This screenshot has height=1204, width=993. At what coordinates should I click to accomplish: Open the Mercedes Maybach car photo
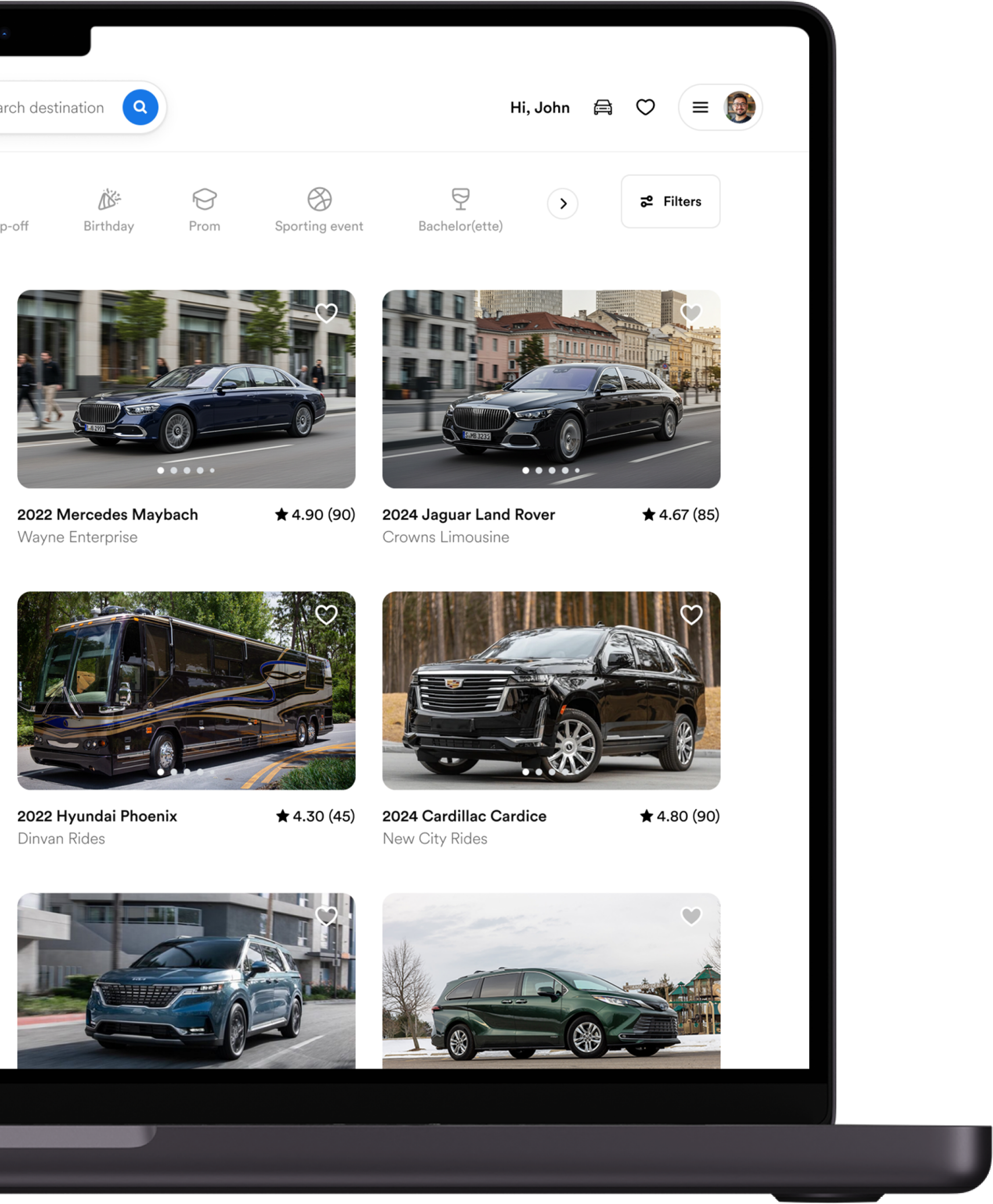pos(186,389)
